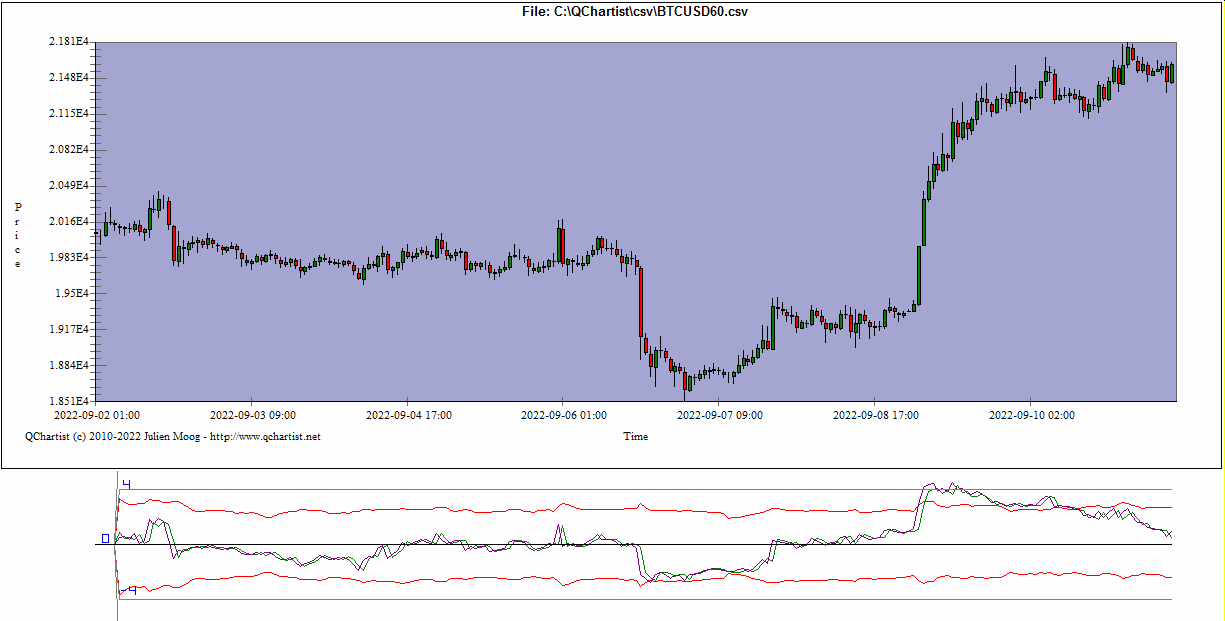This screenshot has width=1225, height=621.
Task: Click the 2.181E4 price axis label
Action: [x=69, y=42]
